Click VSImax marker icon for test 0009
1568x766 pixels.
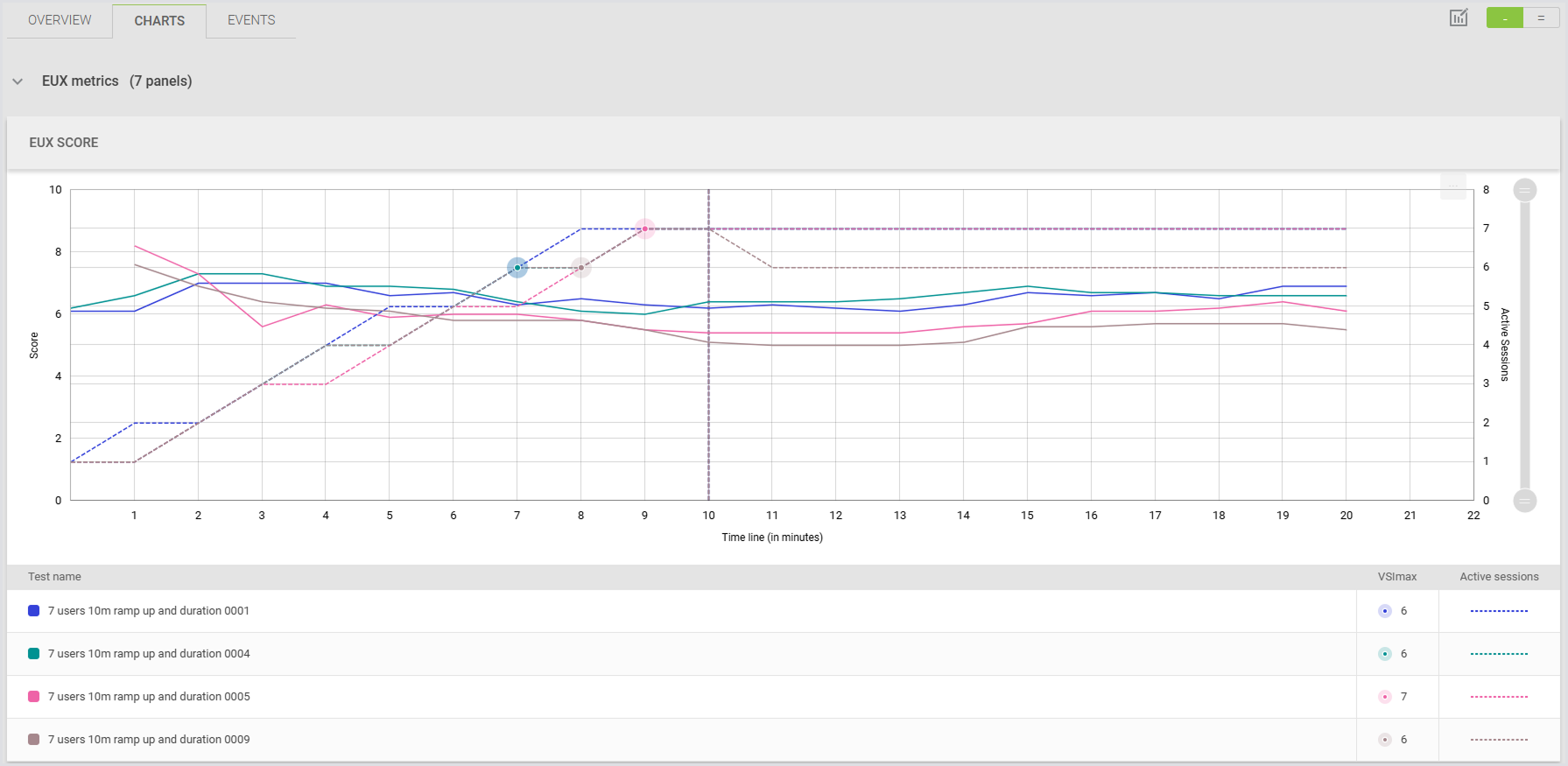[x=1384, y=740]
